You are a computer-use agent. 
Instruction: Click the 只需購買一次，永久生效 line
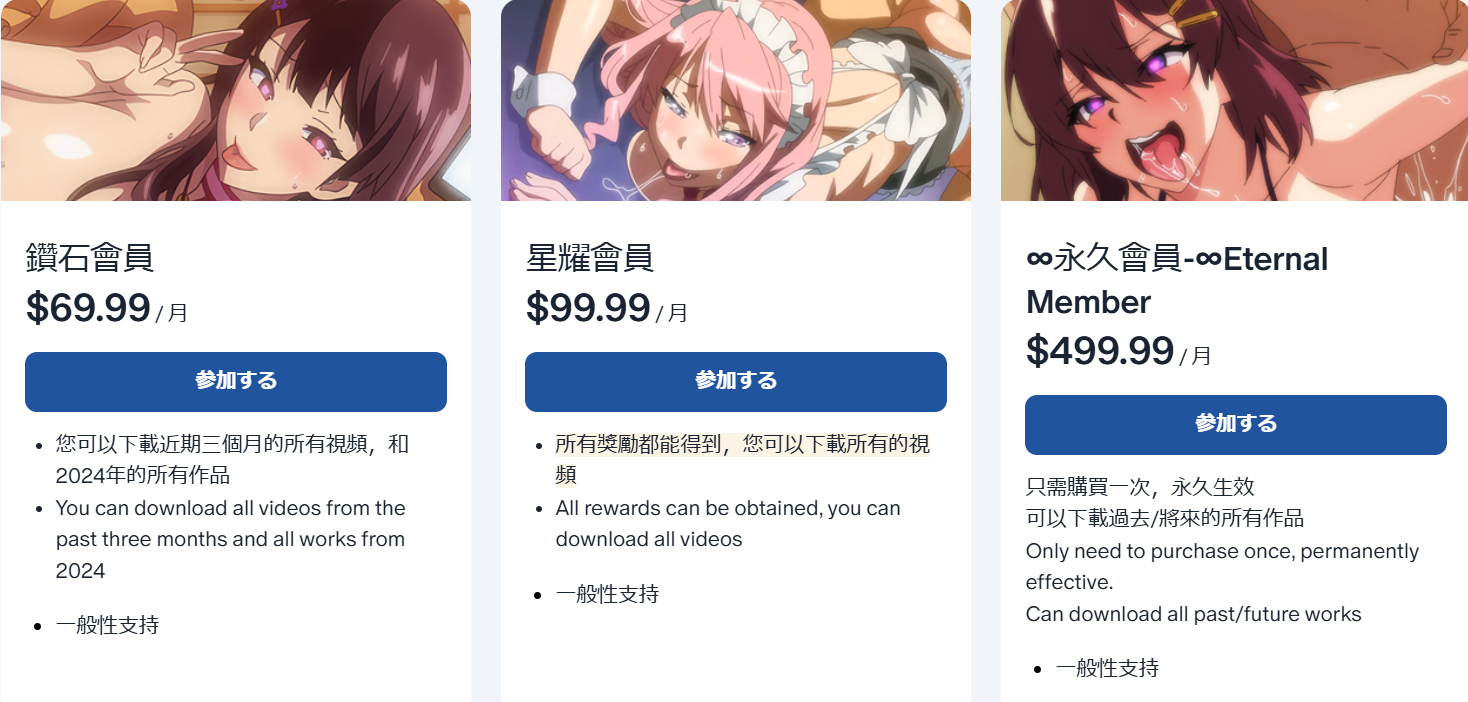pyautogui.click(x=1140, y=487)
